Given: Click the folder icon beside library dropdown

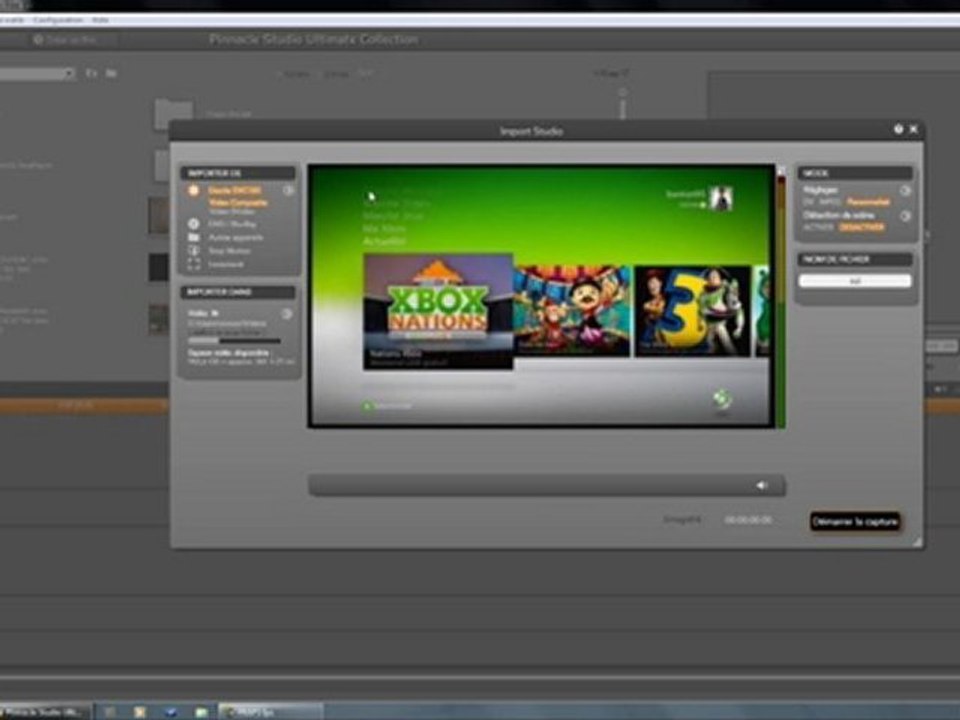Looking at the screenshot, I should click(x=111, y=73).
